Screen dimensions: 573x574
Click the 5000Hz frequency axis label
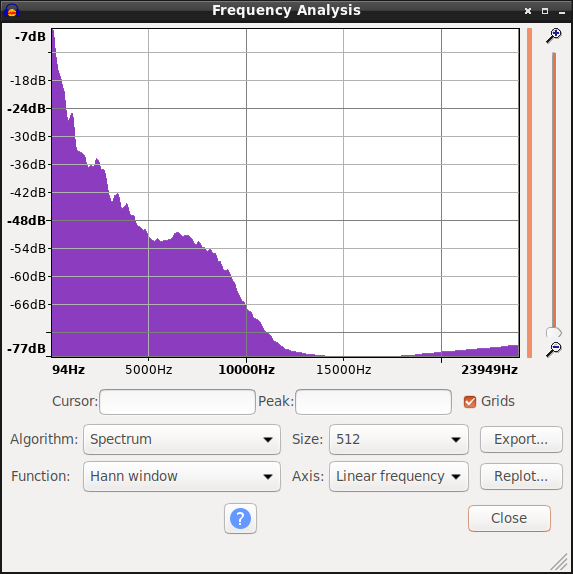click(149, 370)
